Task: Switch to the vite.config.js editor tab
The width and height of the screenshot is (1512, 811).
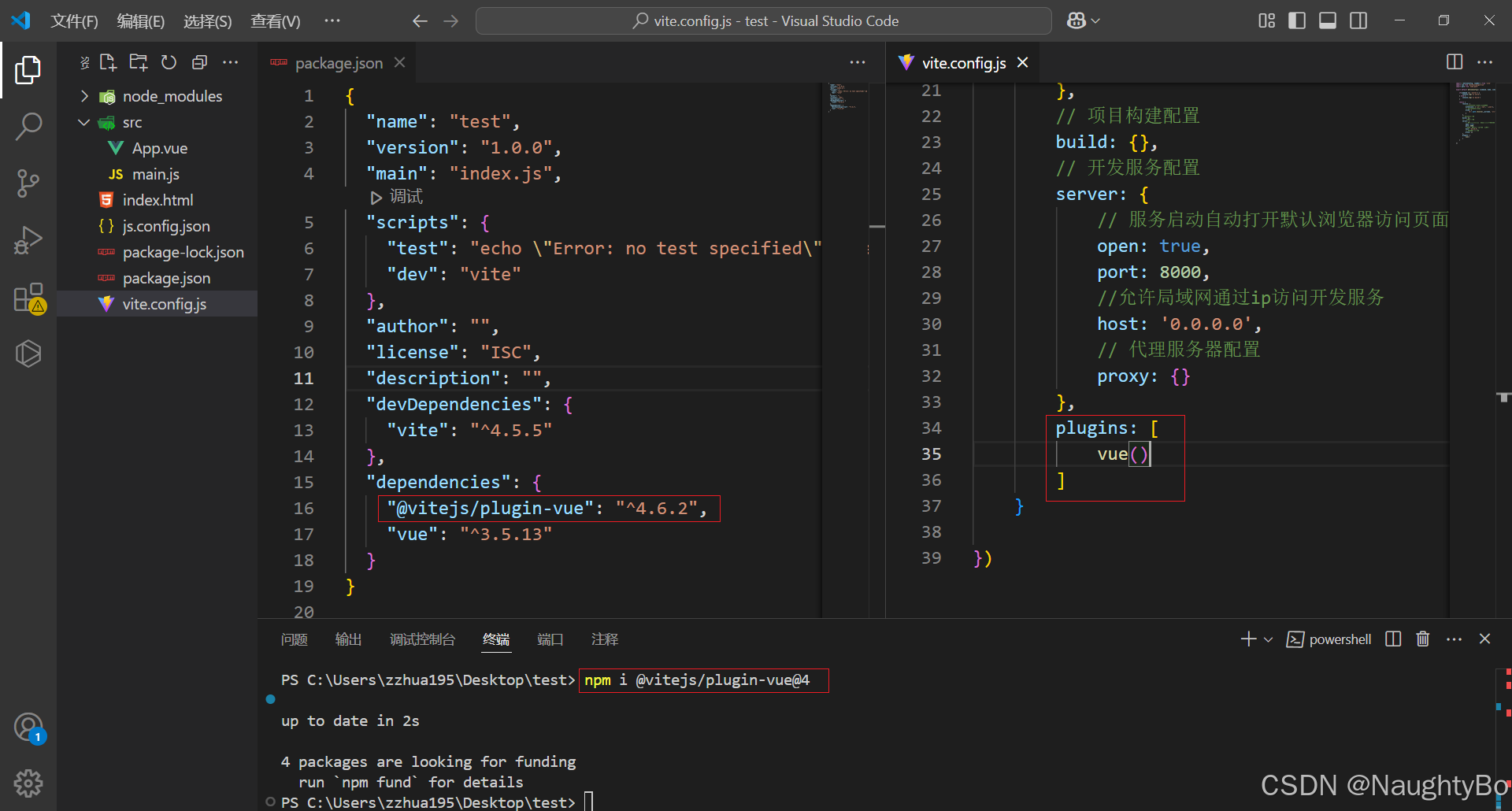Action: tap(964, 62)
